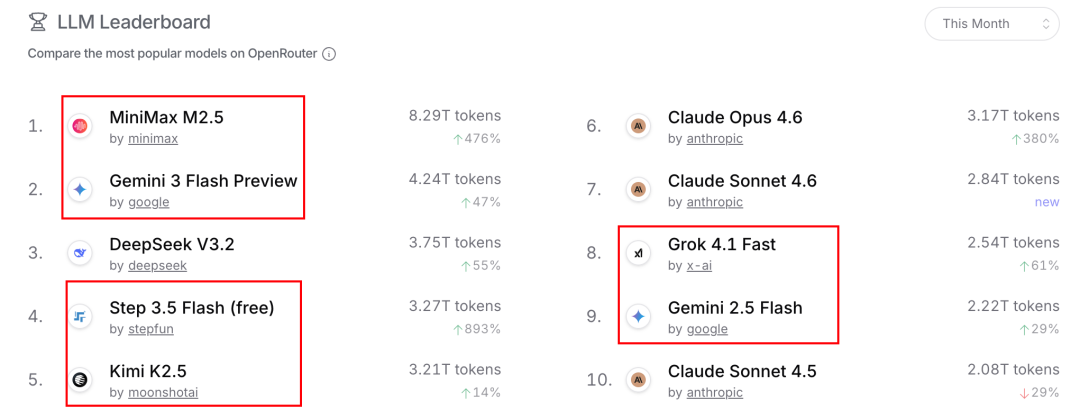
Task: Click the info icon beside OpenRouter description
Action: [x=329, y=54]
